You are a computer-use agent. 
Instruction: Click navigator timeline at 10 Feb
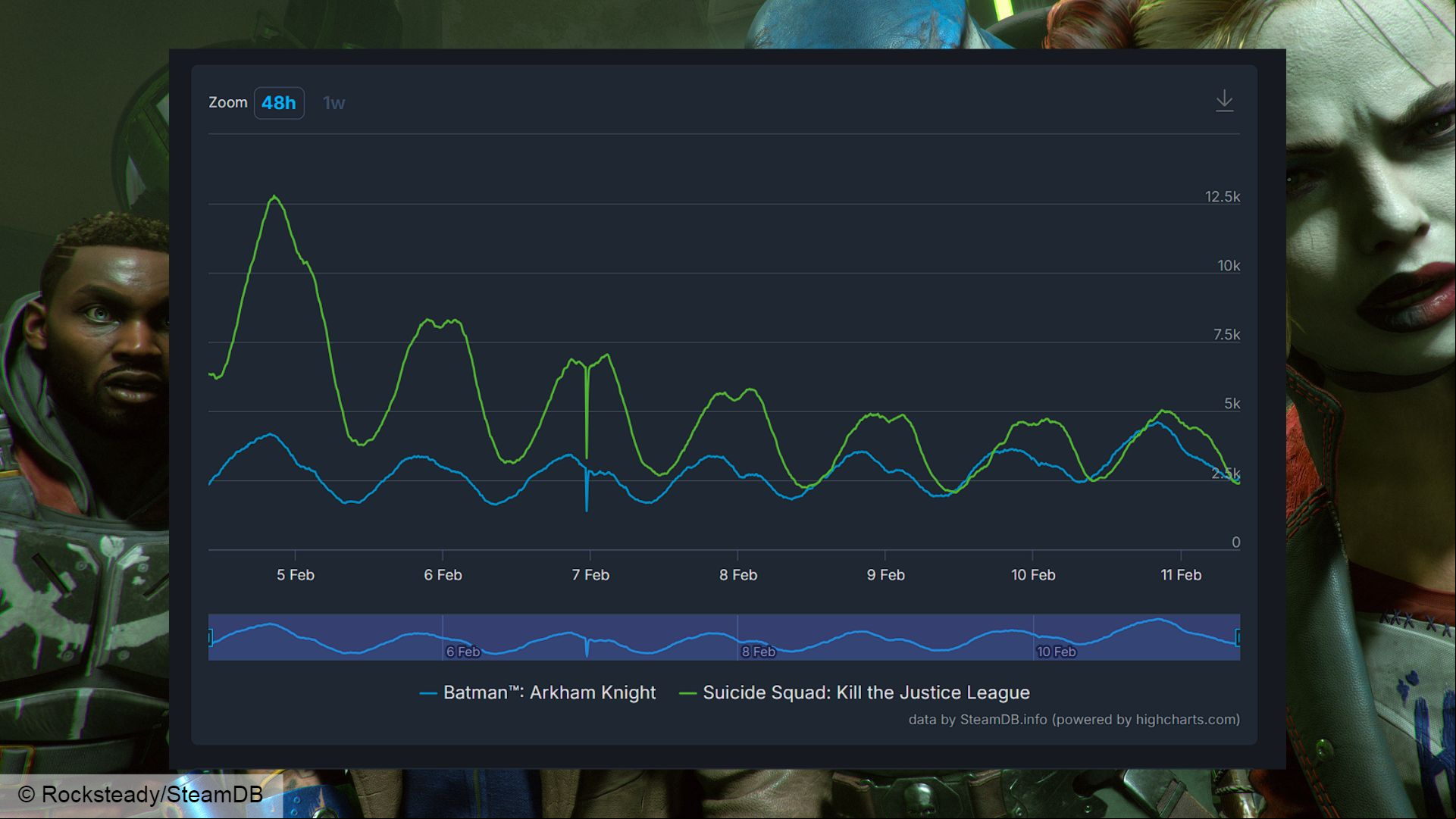click(1056, 652)
